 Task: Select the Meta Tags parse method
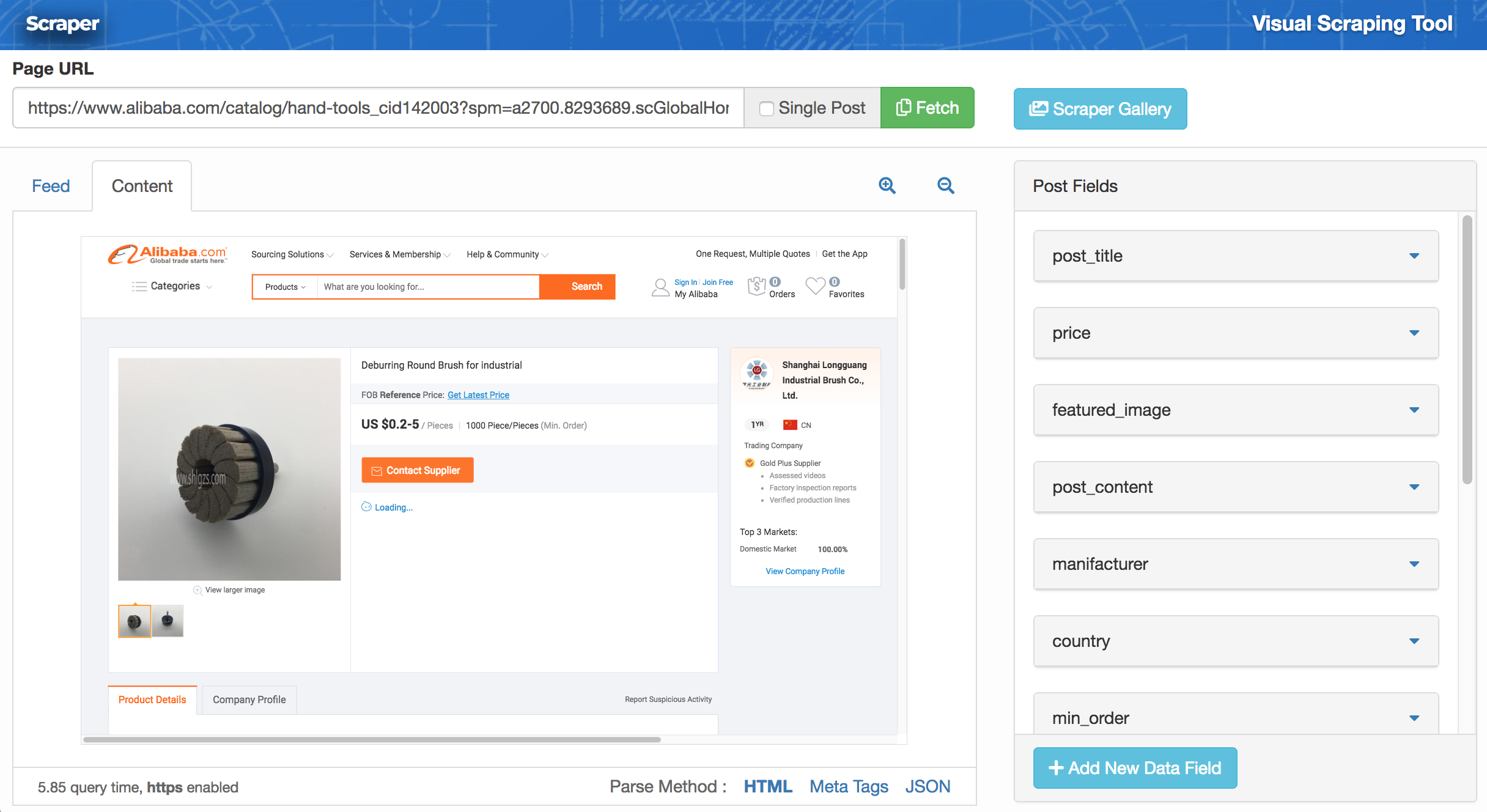tap(849, 786)
